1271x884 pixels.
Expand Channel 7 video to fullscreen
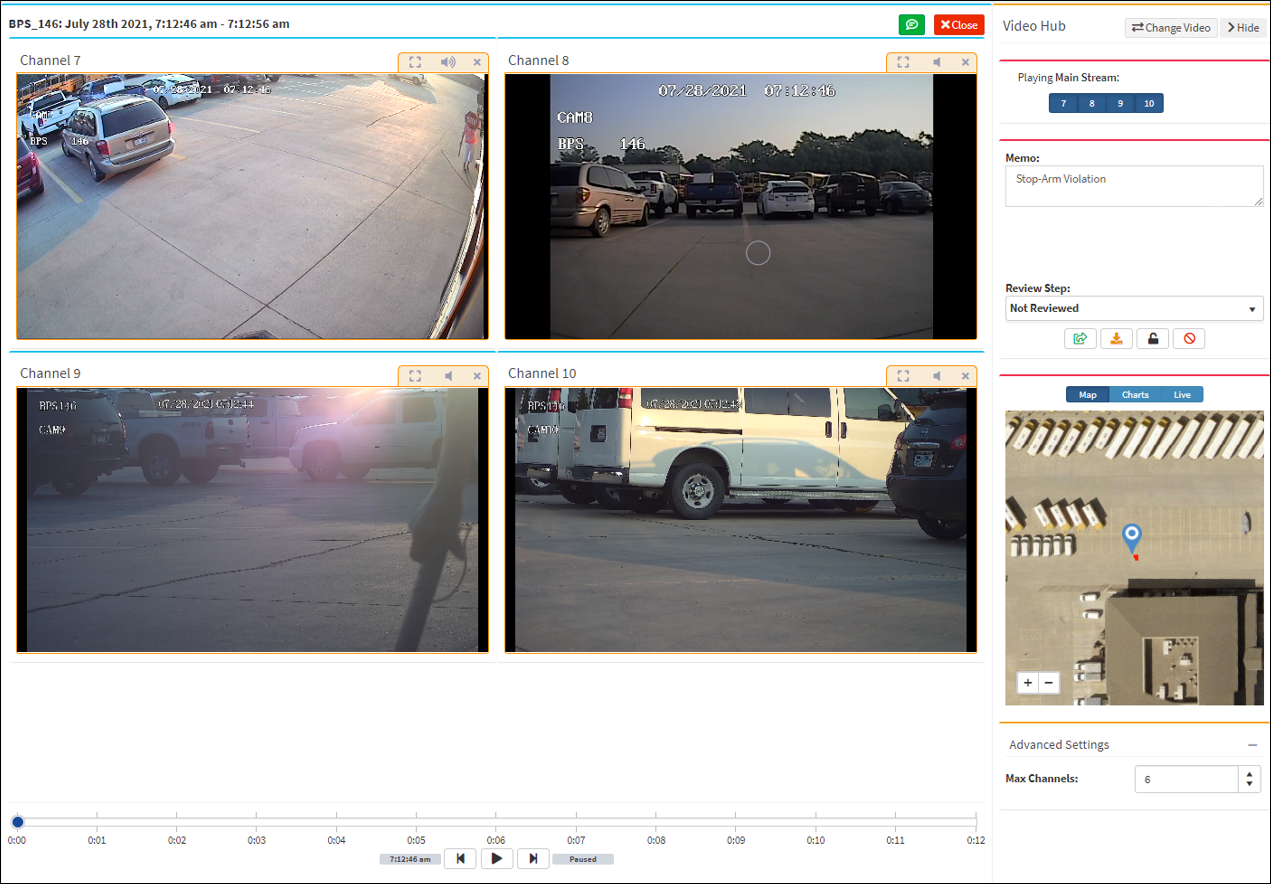point(415,62)
